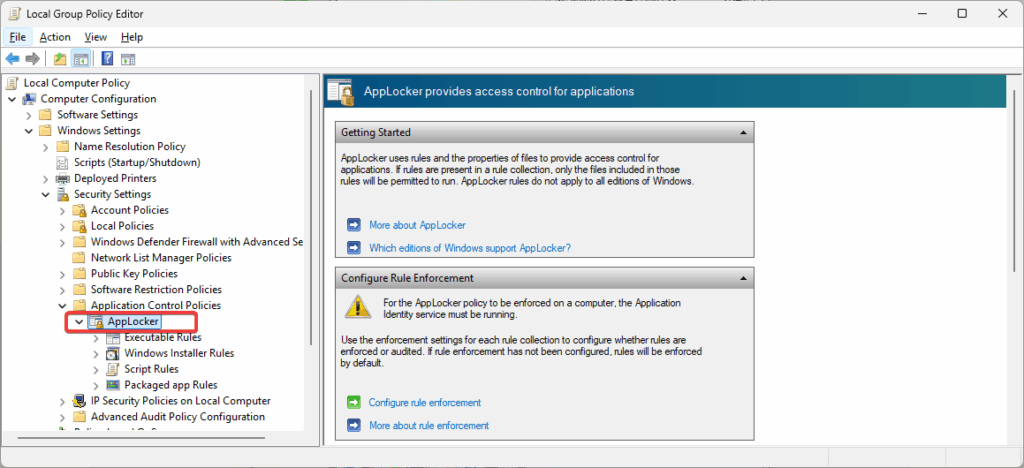The width and height of the screenshot is (1024, 468).
Task: Maximize the Local Group Policy Editor window
Action: coord(962,13)
